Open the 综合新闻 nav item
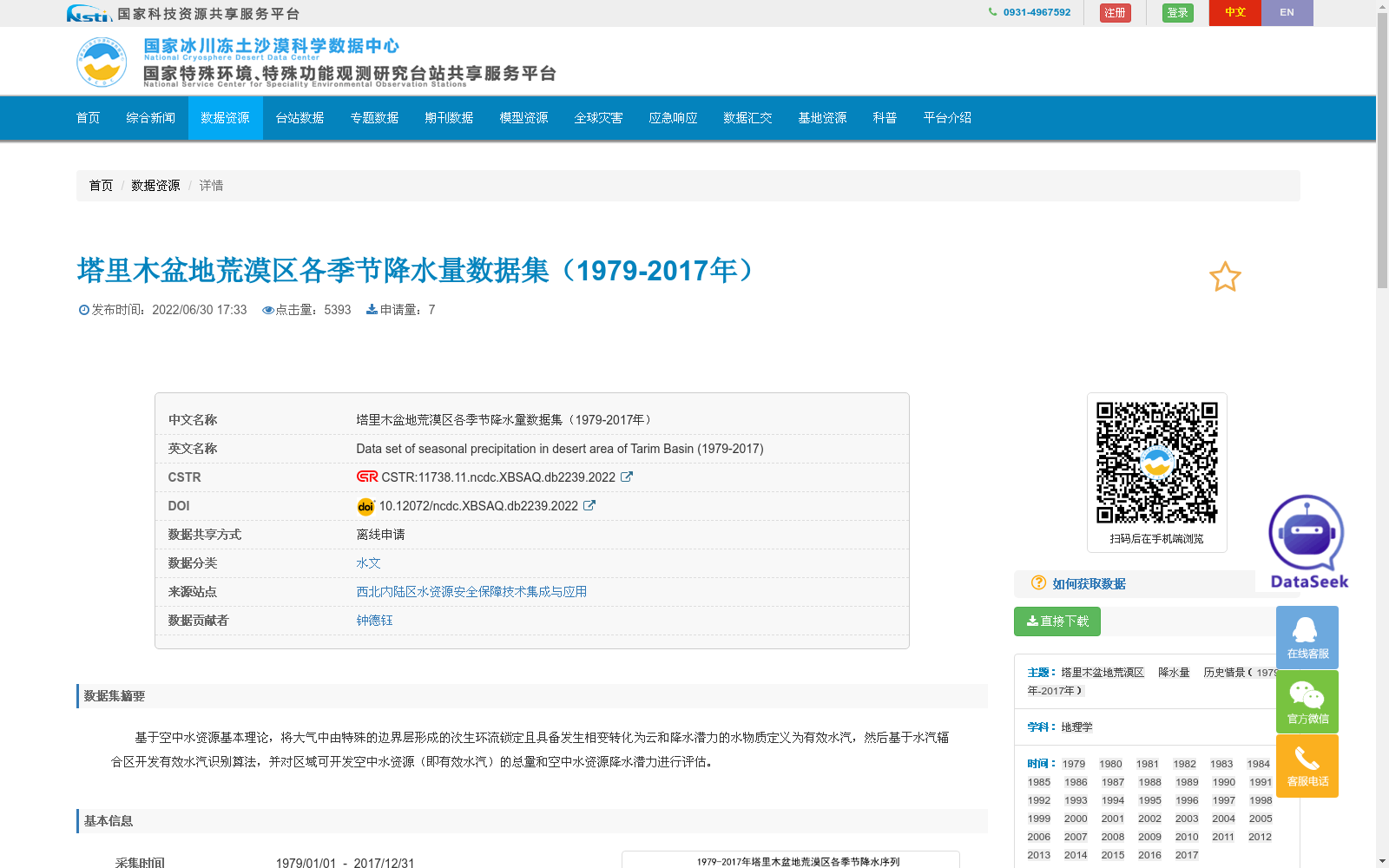Image resolution: width=1389 pixels, height=868 pixels. 151,118
